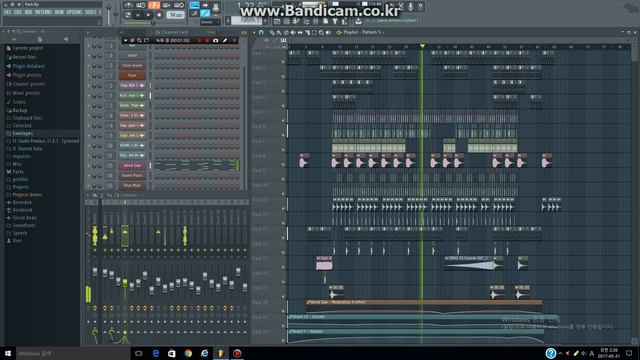Expand Mixer presets folder in browser

pyautogui.click(x=23, y=93)
